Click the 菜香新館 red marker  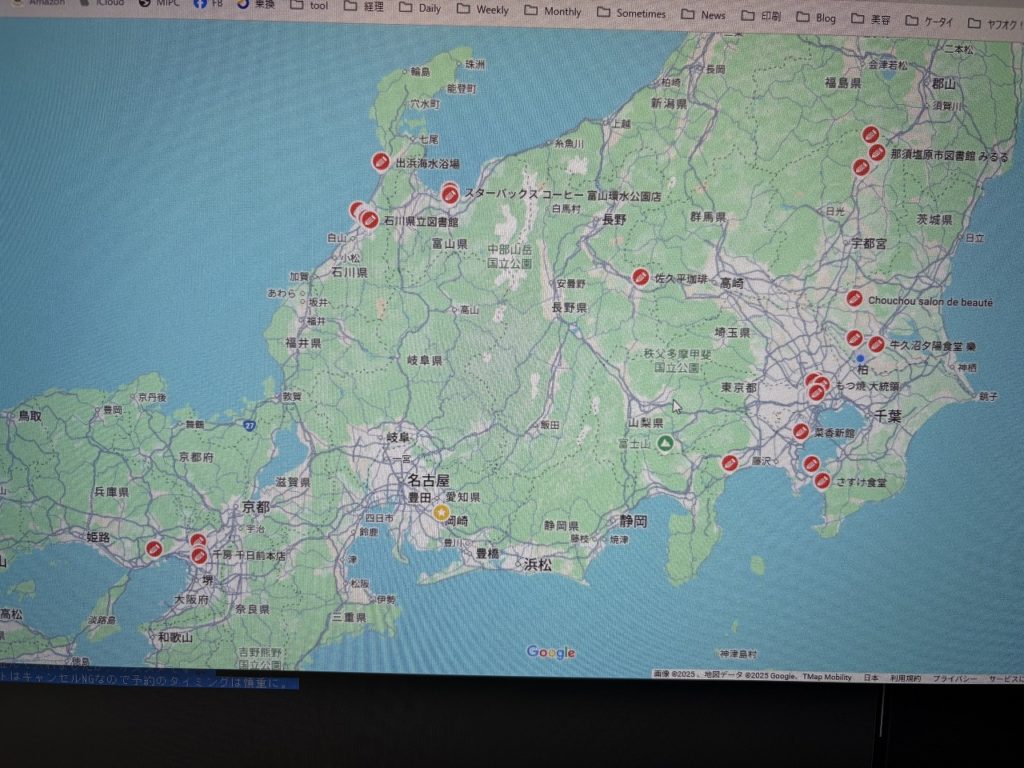[x=801, y=431]
